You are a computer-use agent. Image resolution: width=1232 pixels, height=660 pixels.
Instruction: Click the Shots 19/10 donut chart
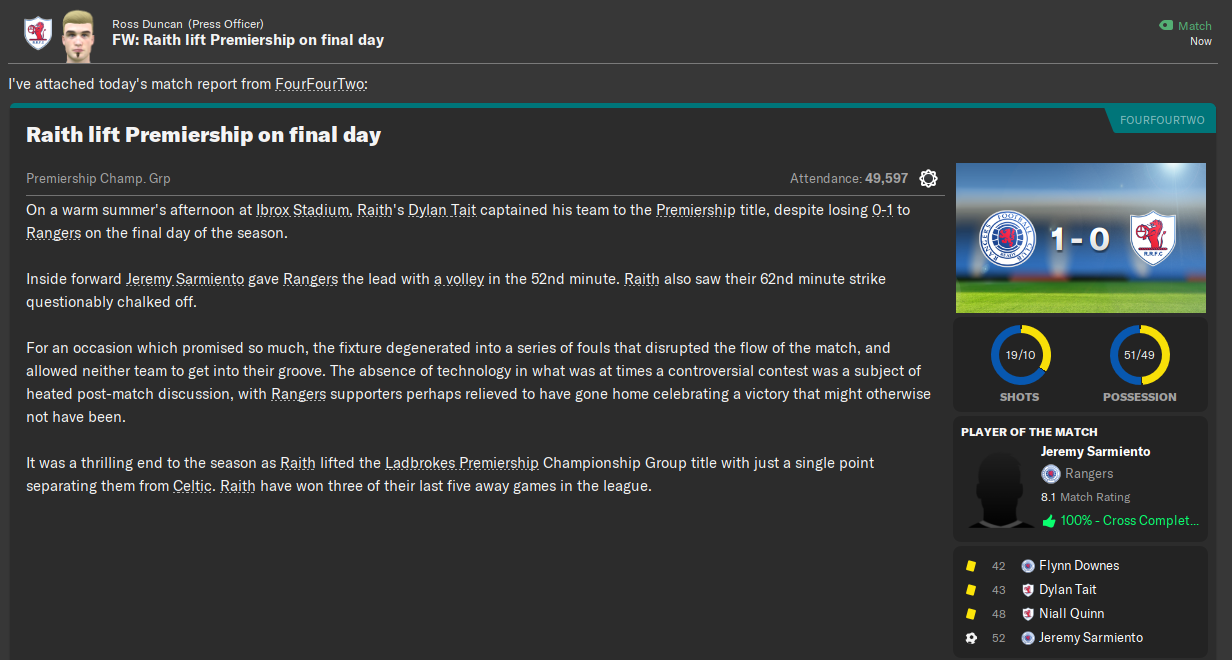1020,356
